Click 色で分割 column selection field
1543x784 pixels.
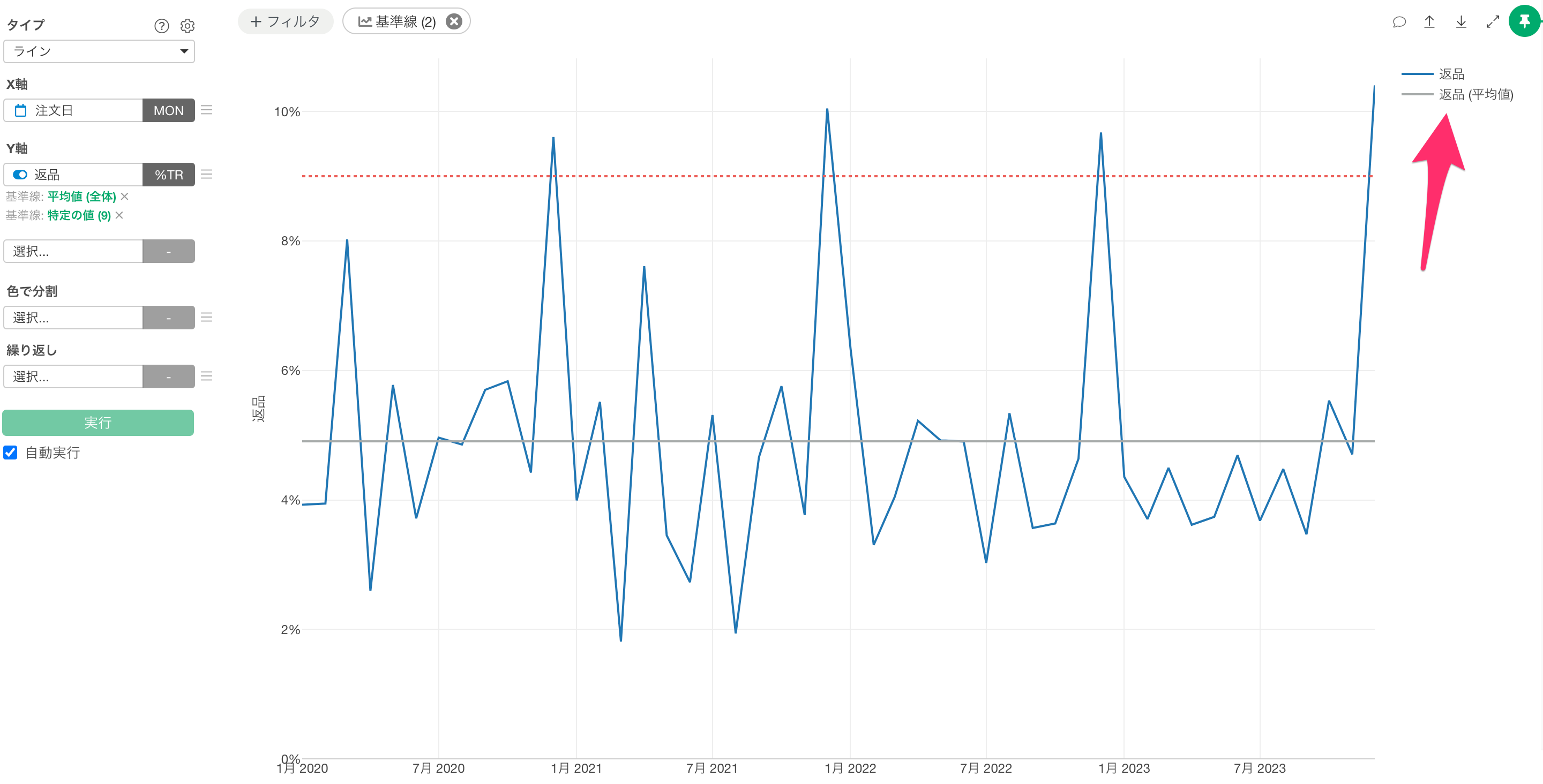73,318
